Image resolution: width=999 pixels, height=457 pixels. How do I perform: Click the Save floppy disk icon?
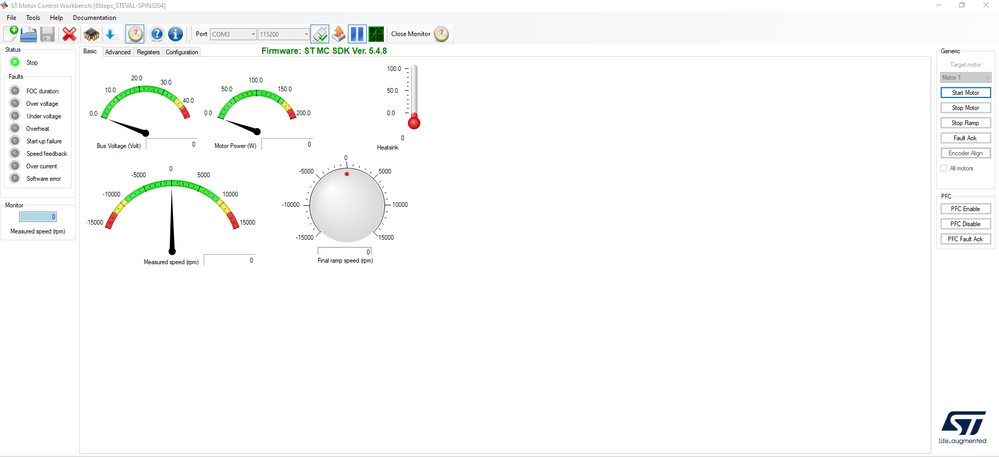tap(47, 34)
